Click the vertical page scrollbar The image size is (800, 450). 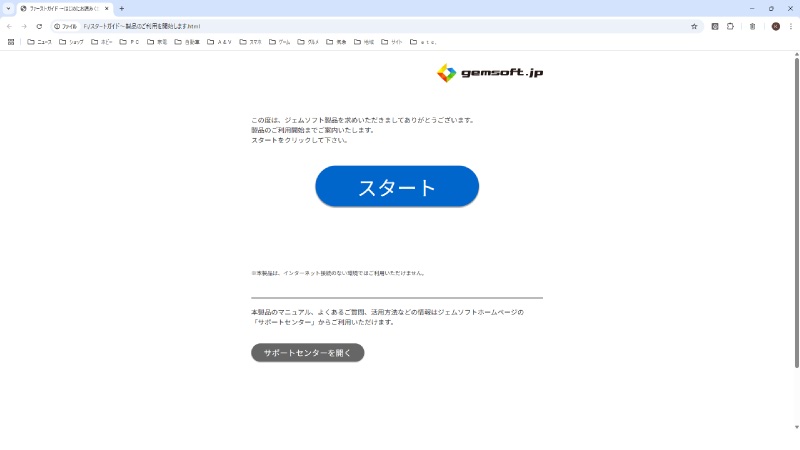[796, 200]
